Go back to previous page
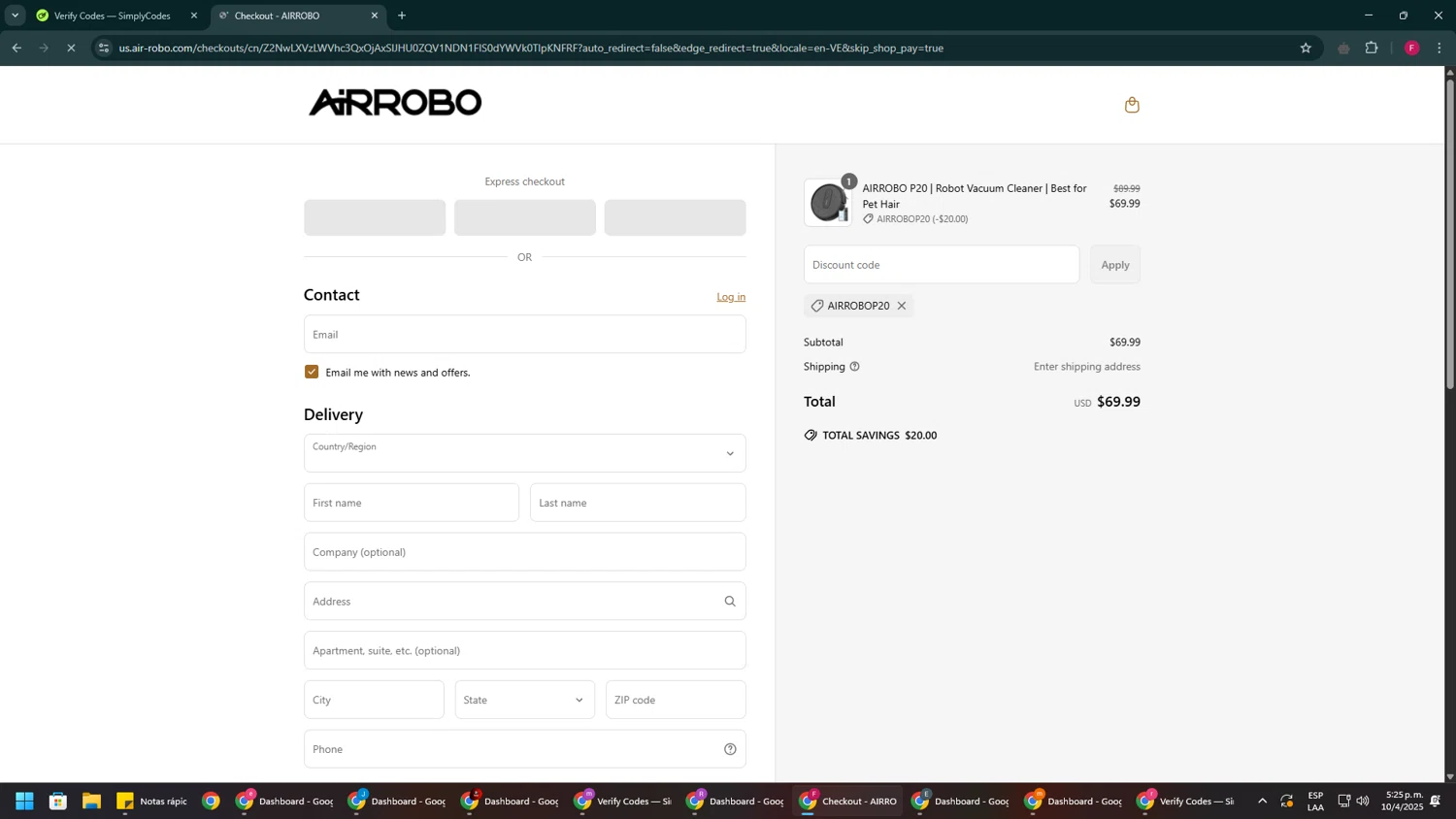The width and height of the screenshot is (1456, 819). (x=17, y=48)
